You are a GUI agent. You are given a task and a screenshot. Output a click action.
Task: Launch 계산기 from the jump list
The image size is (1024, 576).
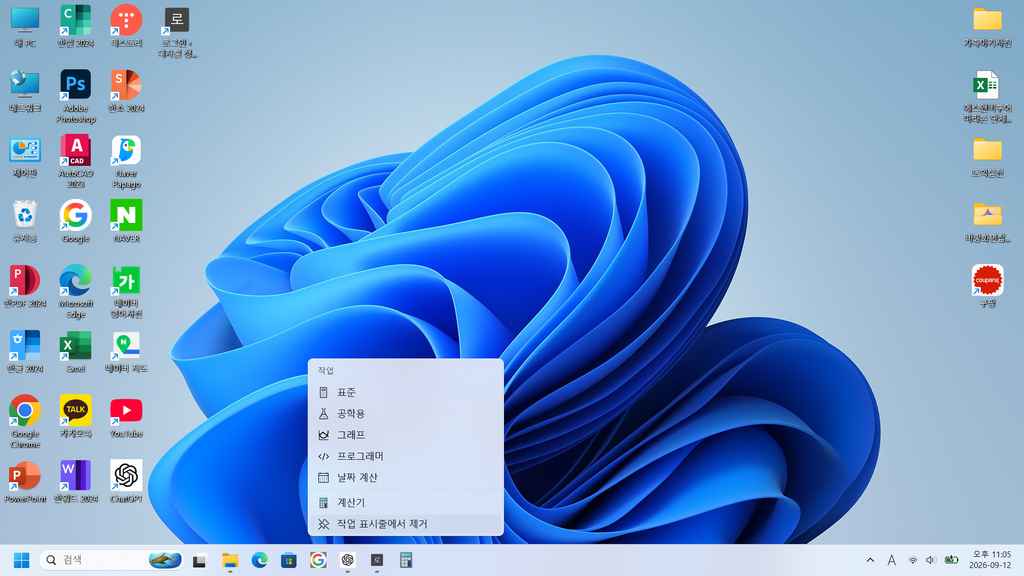point(406,502)
